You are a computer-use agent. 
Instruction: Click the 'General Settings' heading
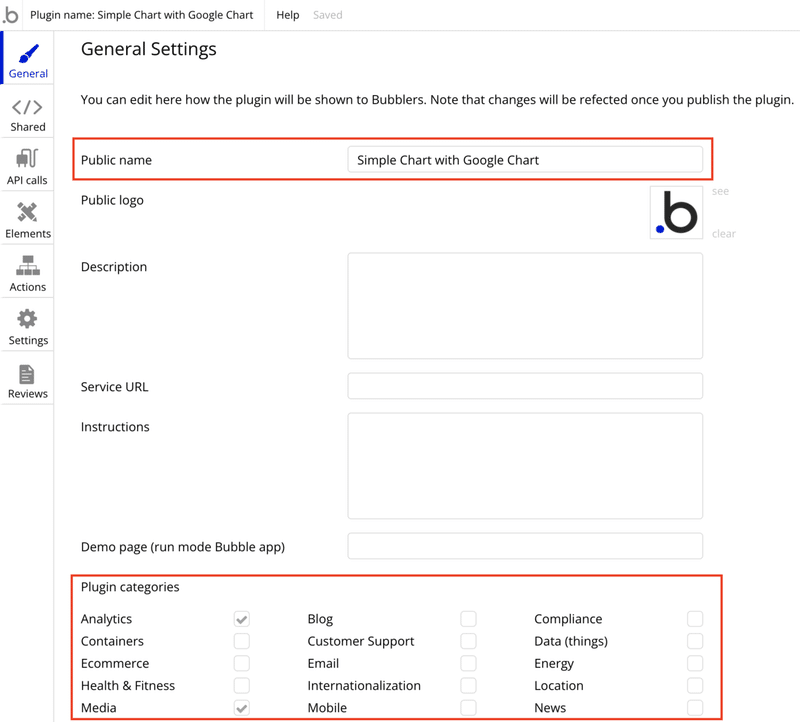[148, 49]
